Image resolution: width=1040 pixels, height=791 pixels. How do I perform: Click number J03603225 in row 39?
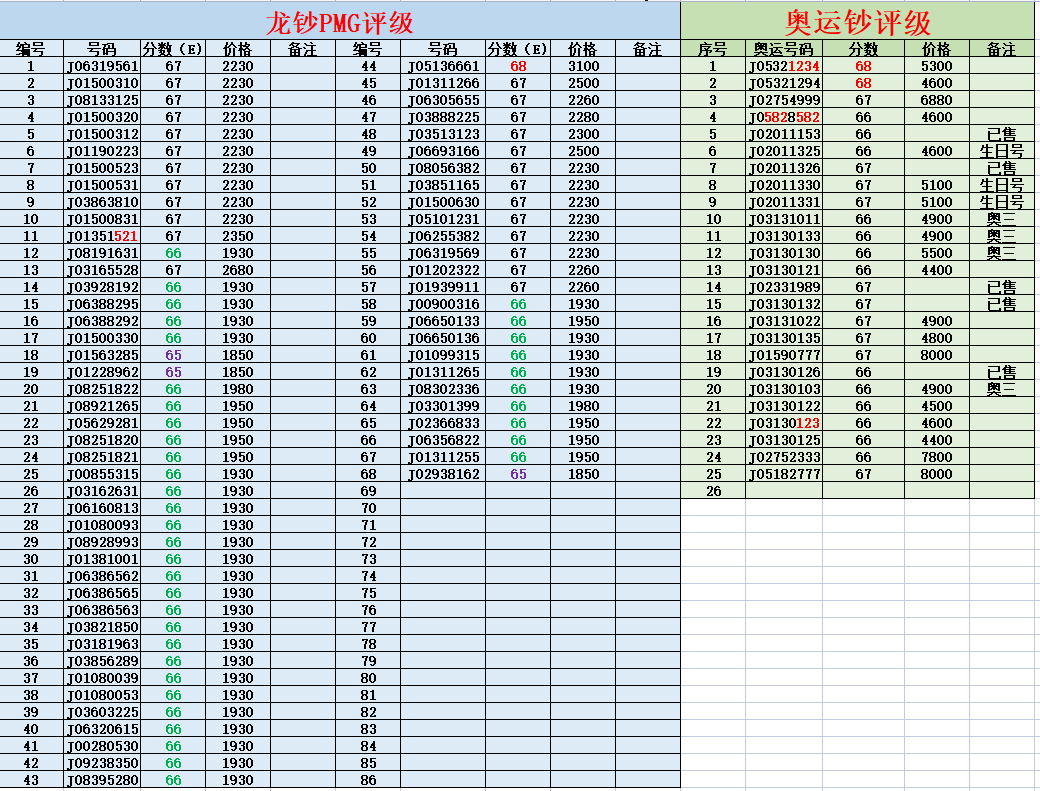[102, 712]
